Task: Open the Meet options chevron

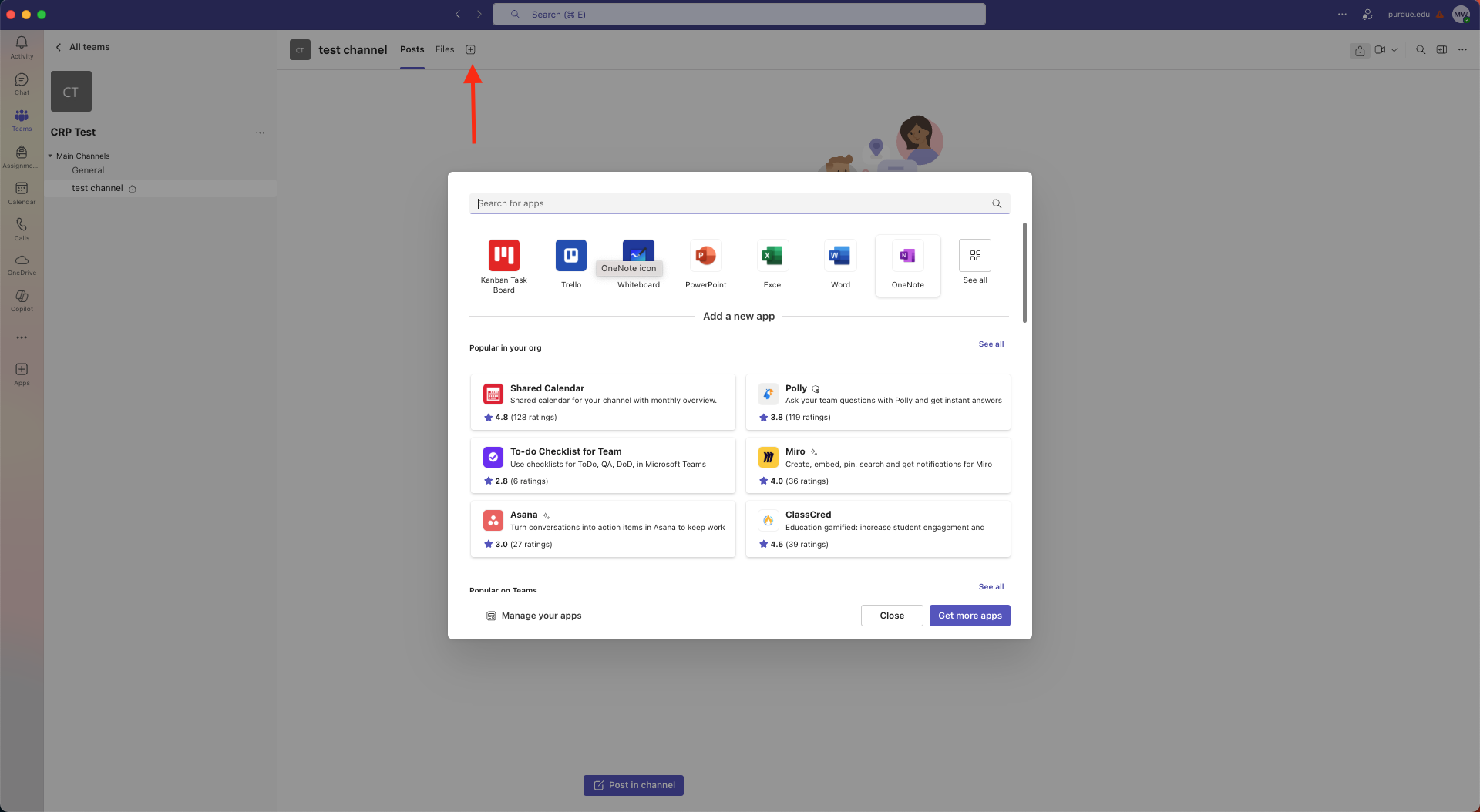Action: [x=1395, y=49]
